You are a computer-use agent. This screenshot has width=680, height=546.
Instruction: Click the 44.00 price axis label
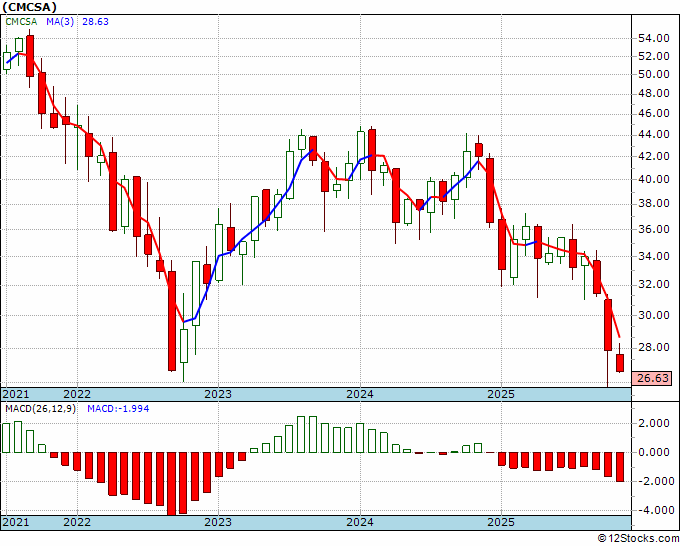(654, 134)
